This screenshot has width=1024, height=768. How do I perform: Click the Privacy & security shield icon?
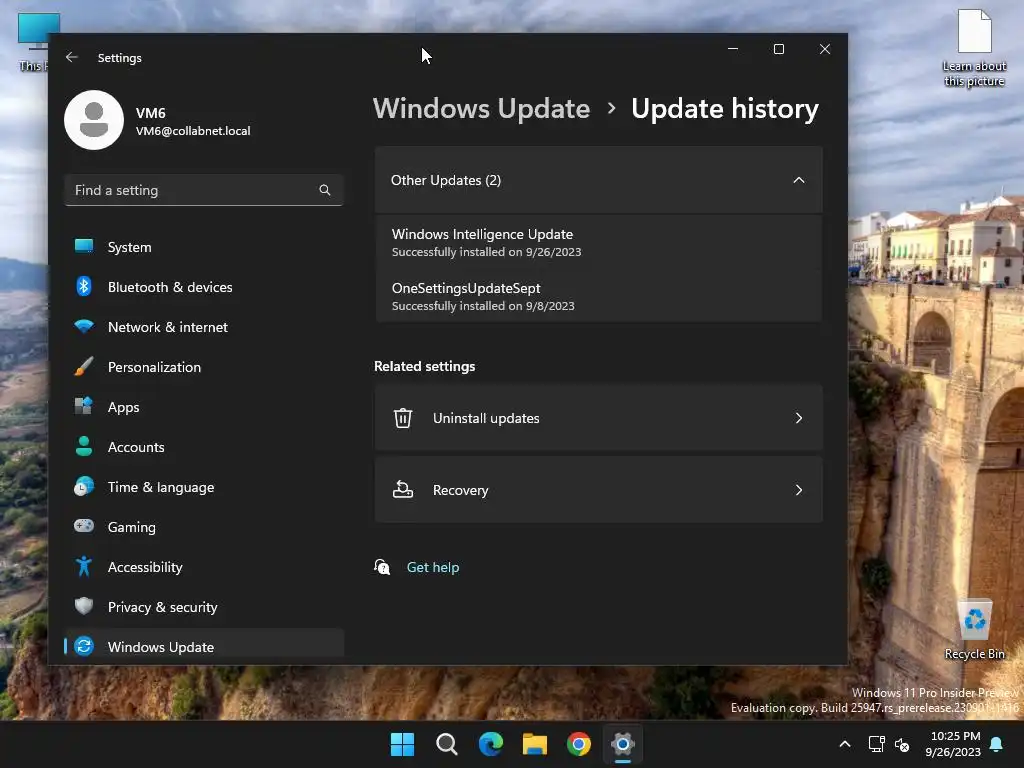pos(84,606)
